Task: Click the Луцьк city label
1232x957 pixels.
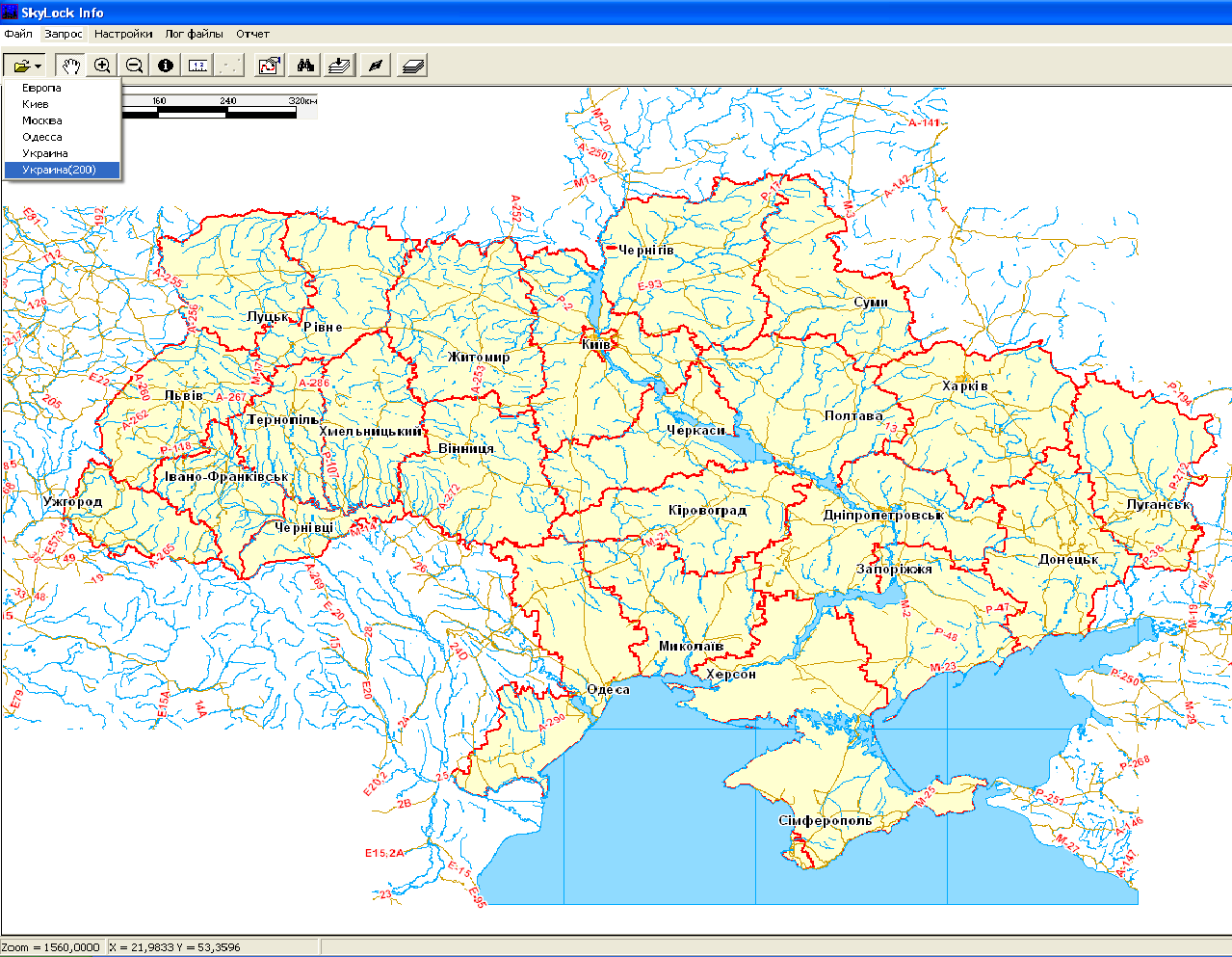Action: pos(268,316)
